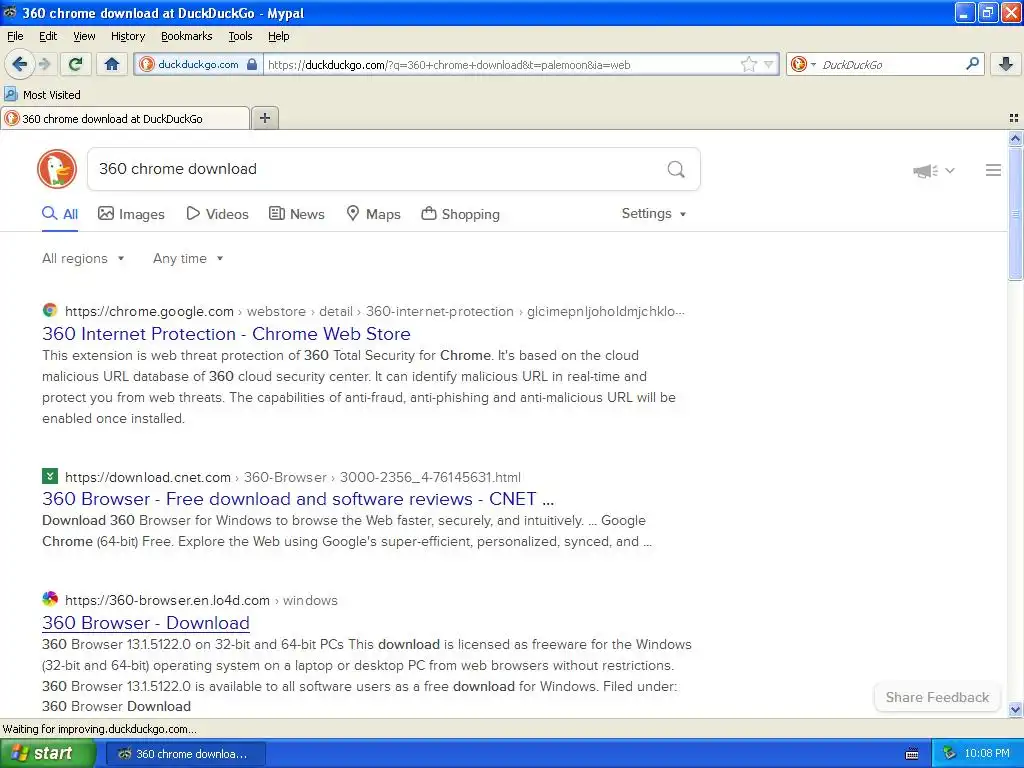Open the Bookmarks menu
1024x768 pixels.
point(186,36)
